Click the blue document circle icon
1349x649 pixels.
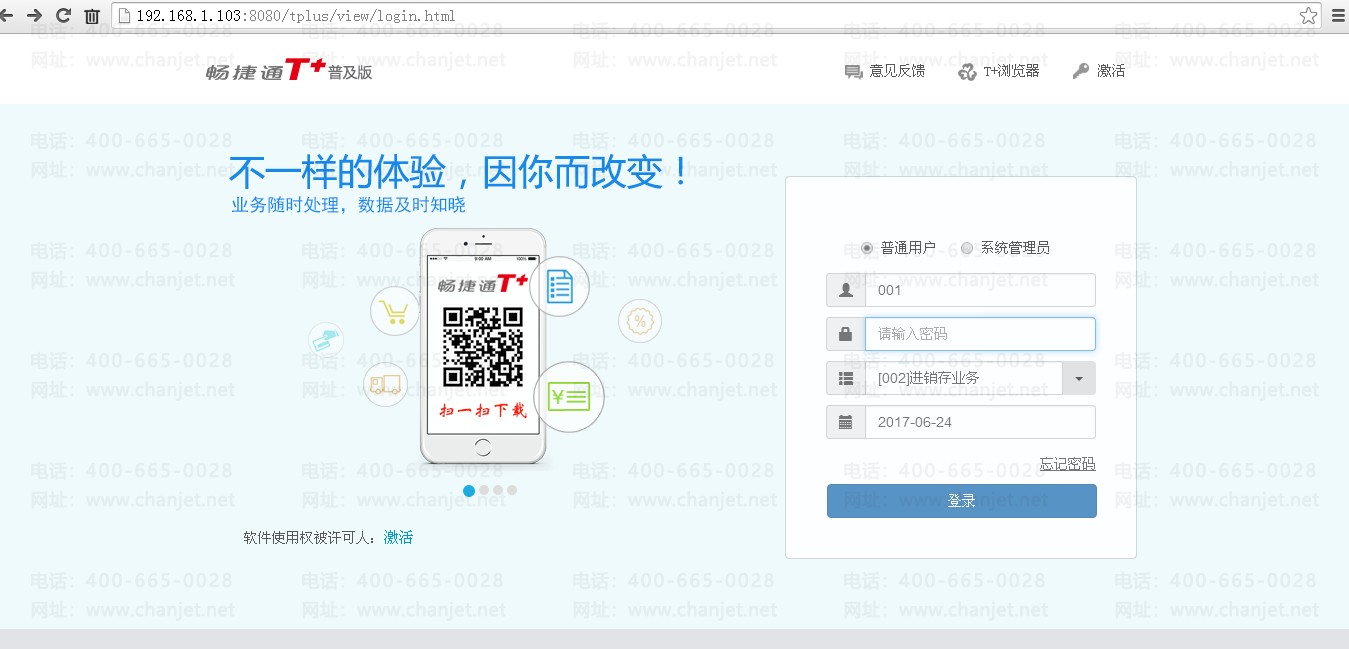(x=559, y=286)
